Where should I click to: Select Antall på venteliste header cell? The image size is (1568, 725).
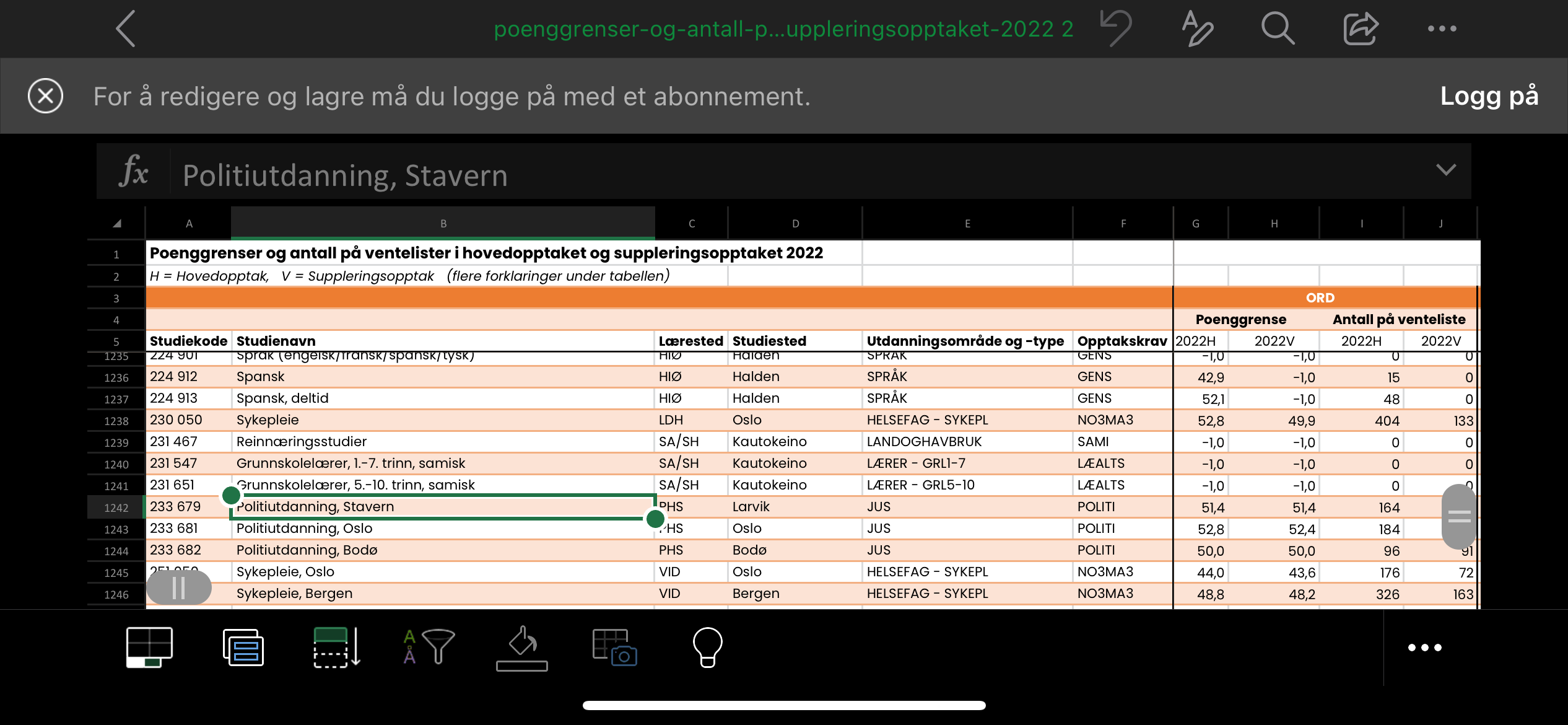point(1399,319)
